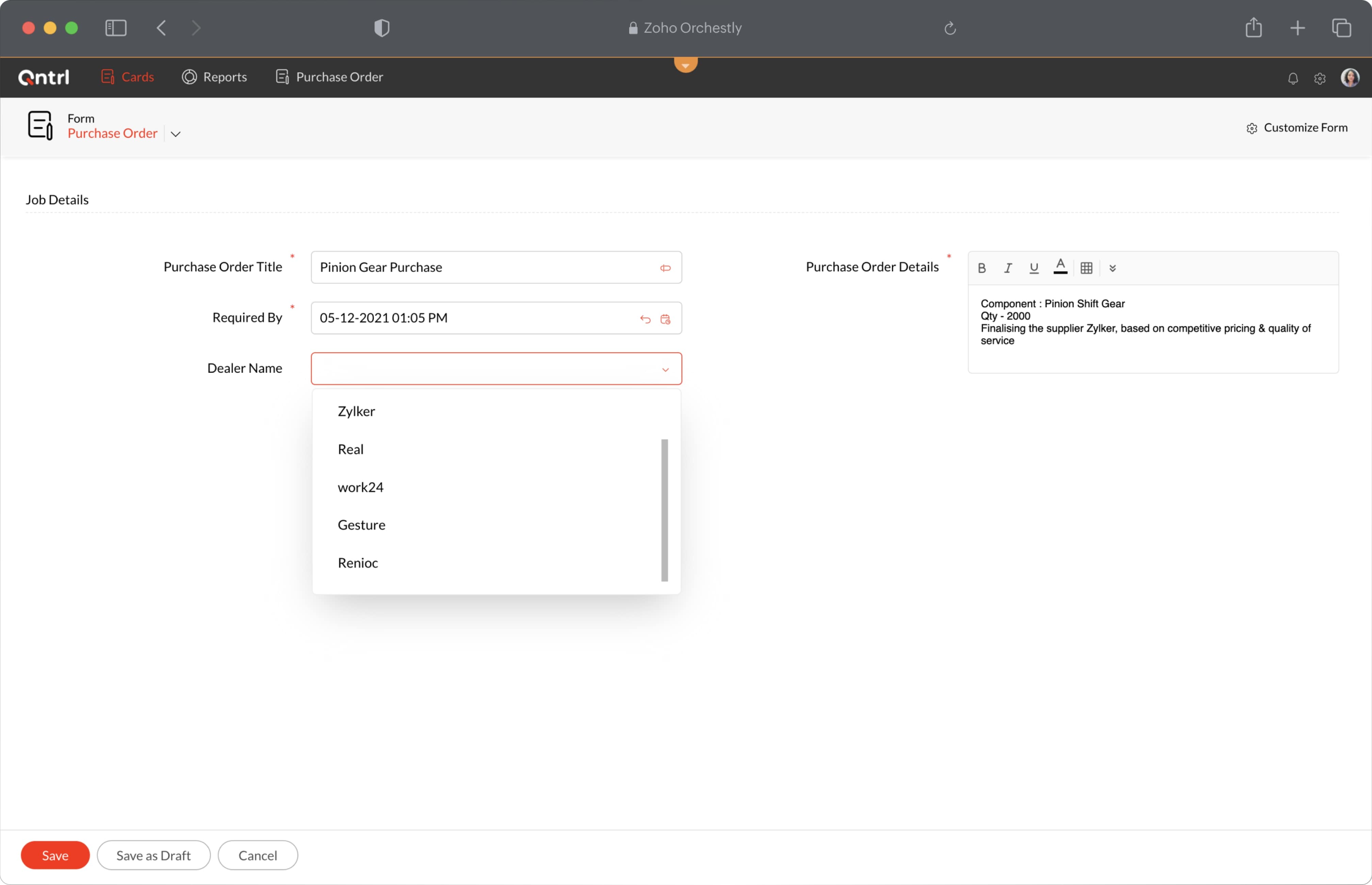
Task: Open the Required By calendar picker
Action: coord(665,319)
